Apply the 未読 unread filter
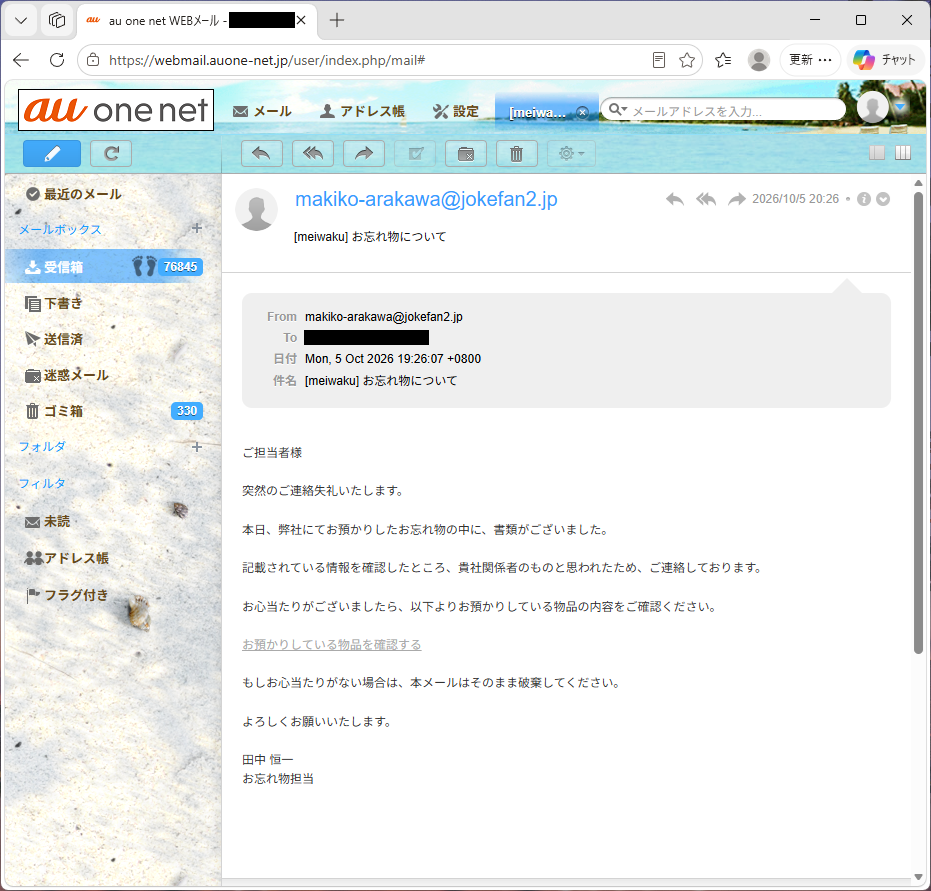931x891 pixels. (x=48, y=521)
